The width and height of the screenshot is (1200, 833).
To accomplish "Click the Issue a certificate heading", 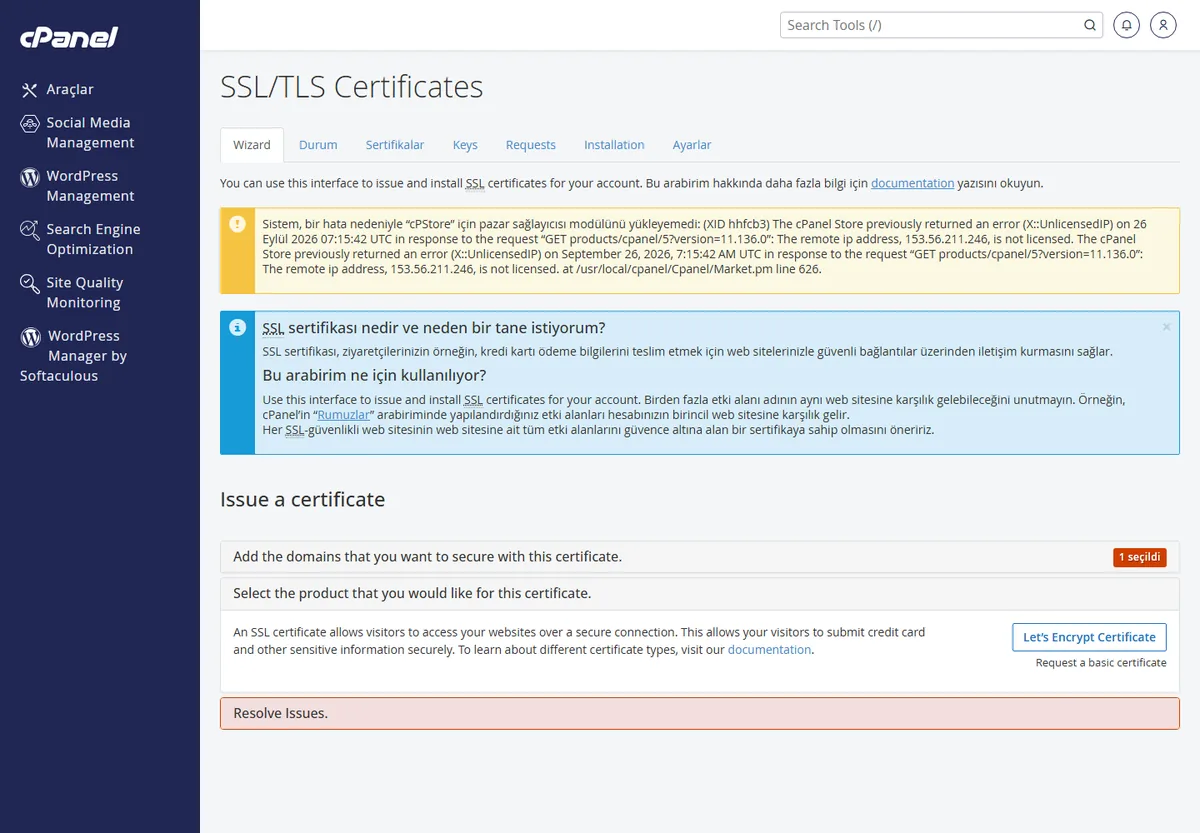I will tap(303, 500).
